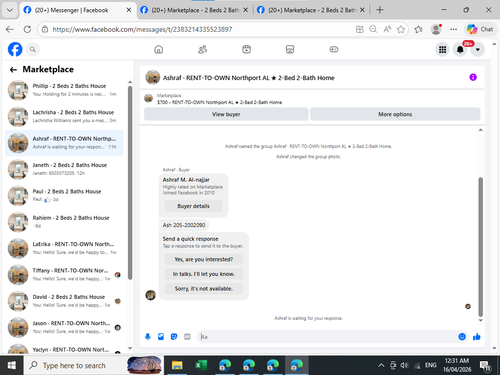Open the Friends icon in top navigation
Viewport: 500px width, 375px height.
click(x=203, y=49)
